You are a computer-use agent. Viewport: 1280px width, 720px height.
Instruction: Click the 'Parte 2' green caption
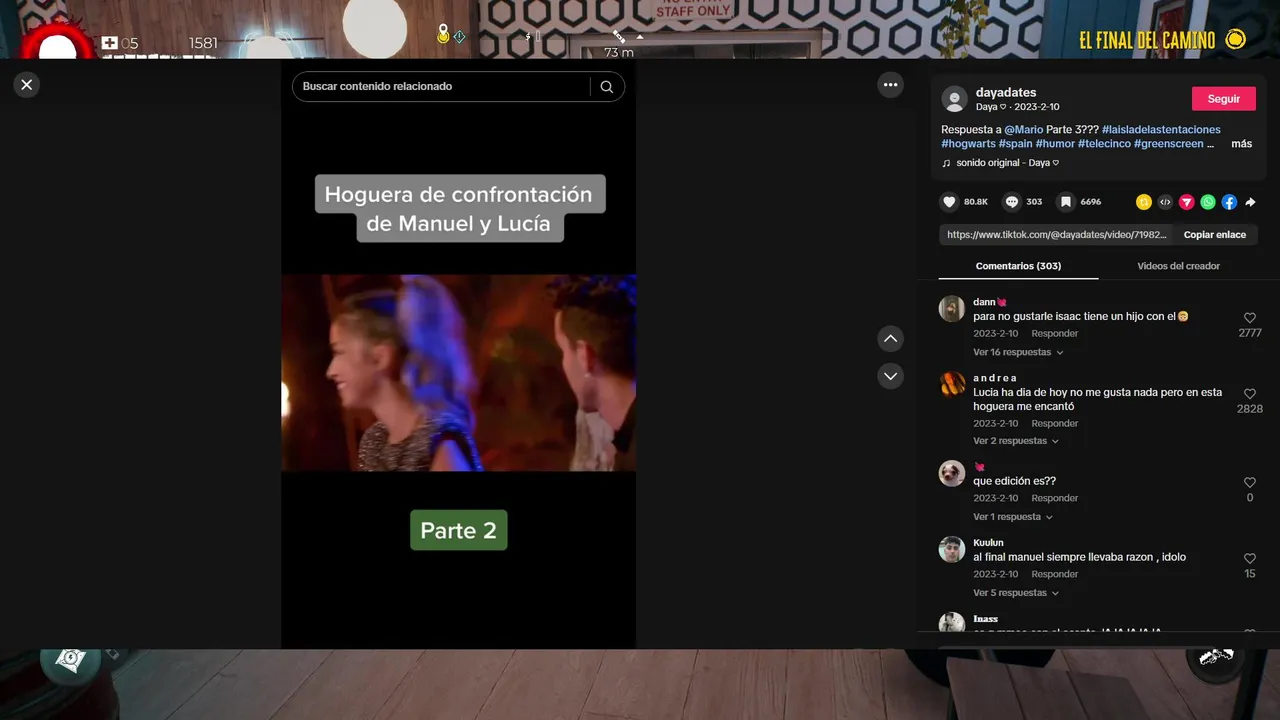pos(458,530)
